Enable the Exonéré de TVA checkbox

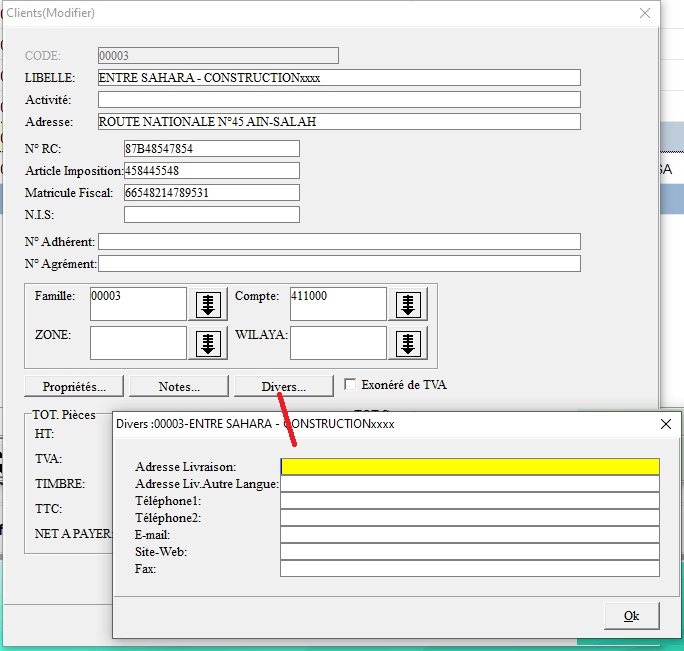pos(350,384)
